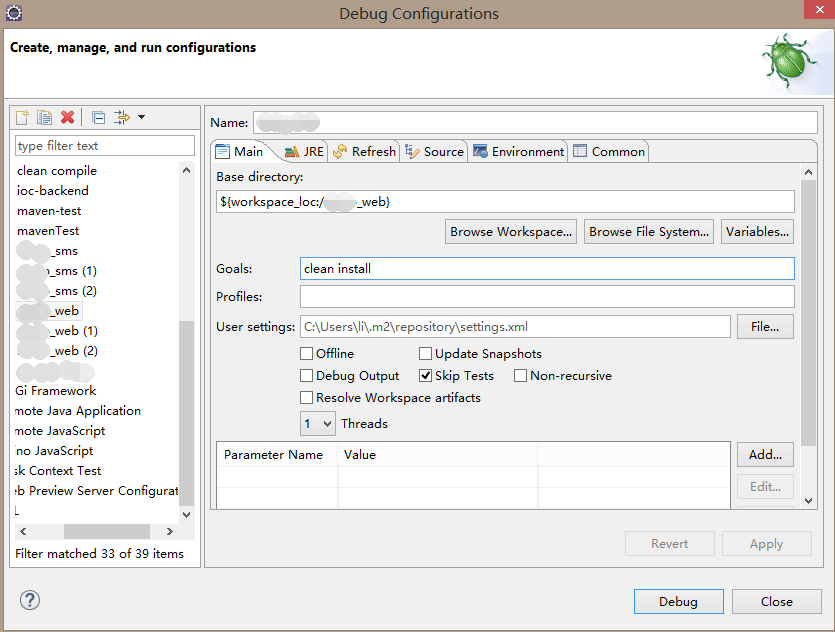Click the help question mark icon
The image size is (835, 632).
30,600
